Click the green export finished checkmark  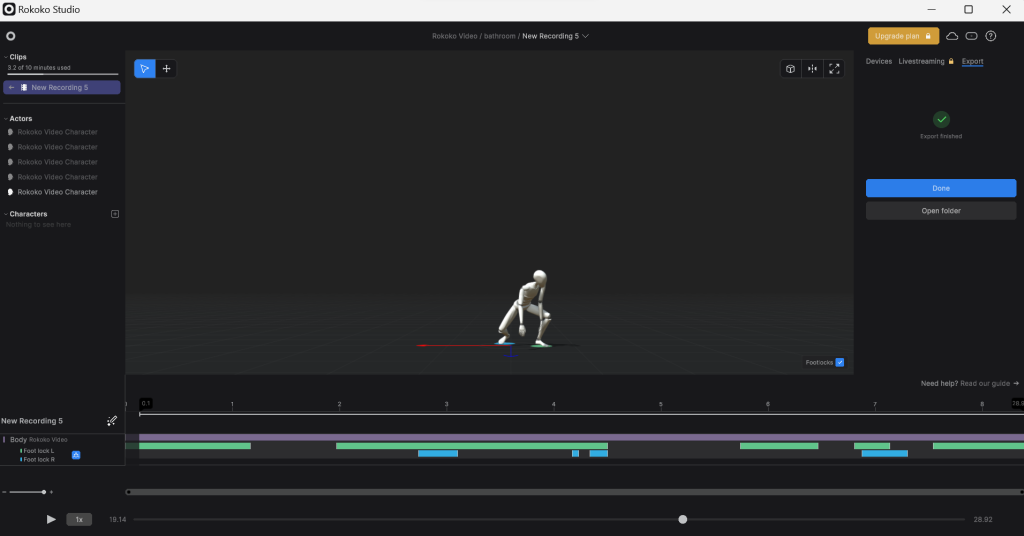click(941, 119)
